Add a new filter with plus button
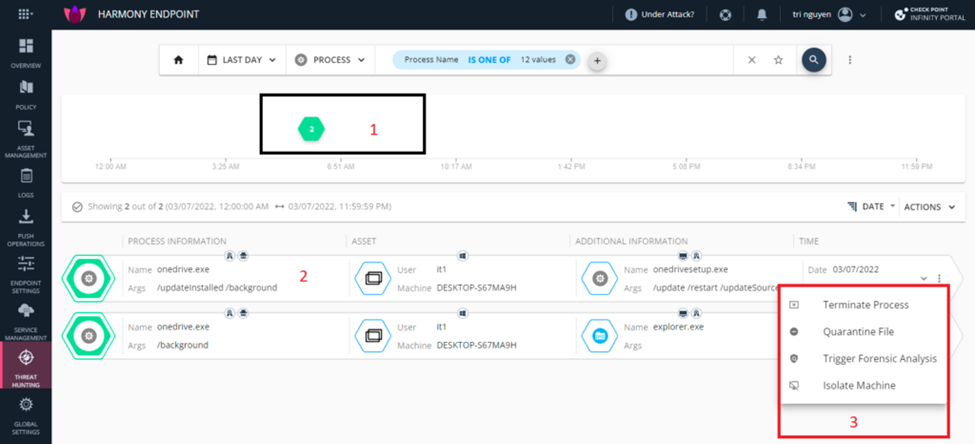 pyautogui.click(x=597, y=61)
